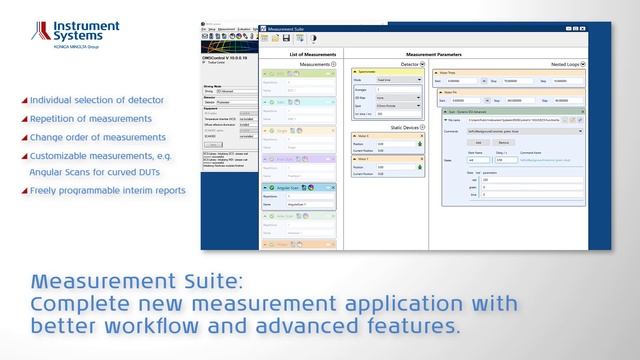640x360 pixels.
Task: Click the File name path field
Action: click(x=513, y=120)
